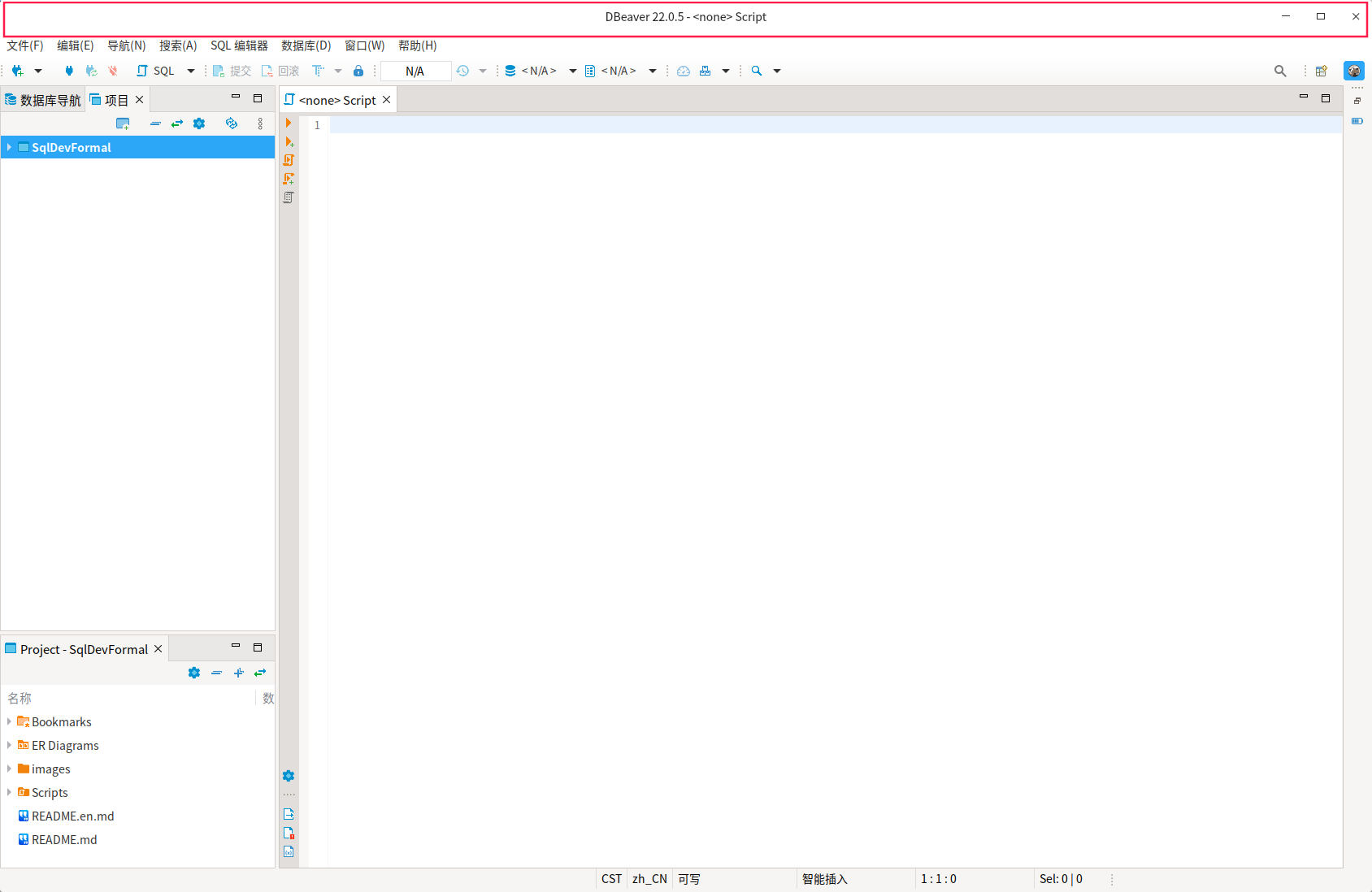Click the quick search magnifier at top right
1372x892 pixels.
[1280, 71]
